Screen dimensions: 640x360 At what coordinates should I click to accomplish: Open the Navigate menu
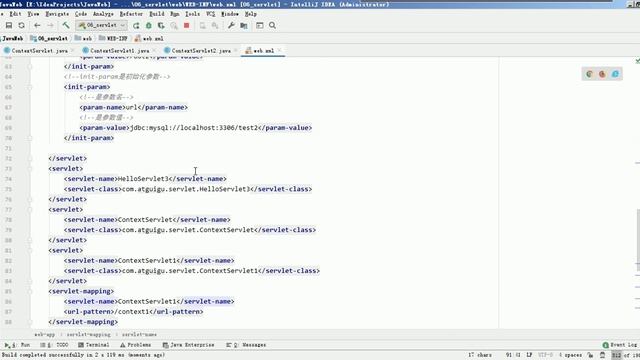(57, 14)
